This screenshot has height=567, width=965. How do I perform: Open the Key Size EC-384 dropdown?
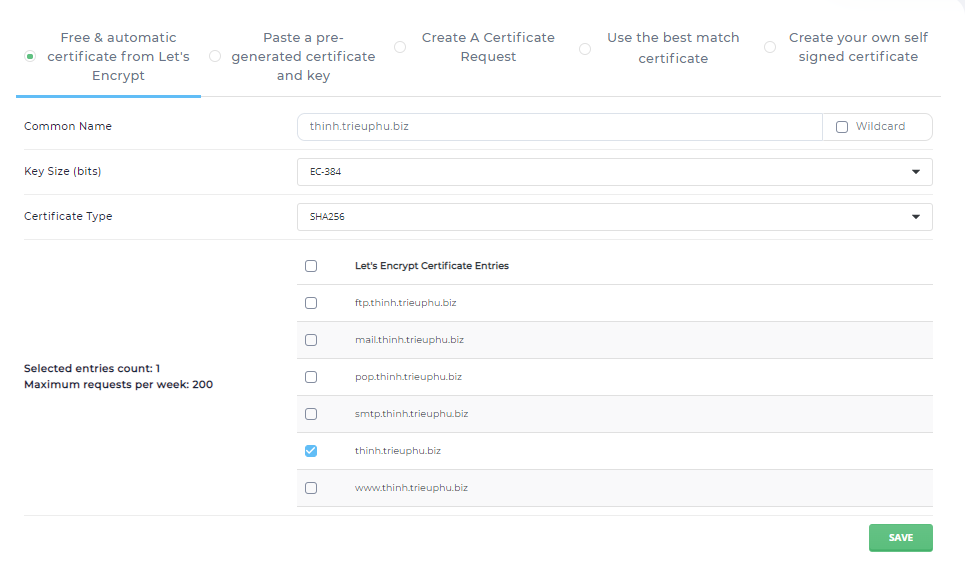[614, 172]
